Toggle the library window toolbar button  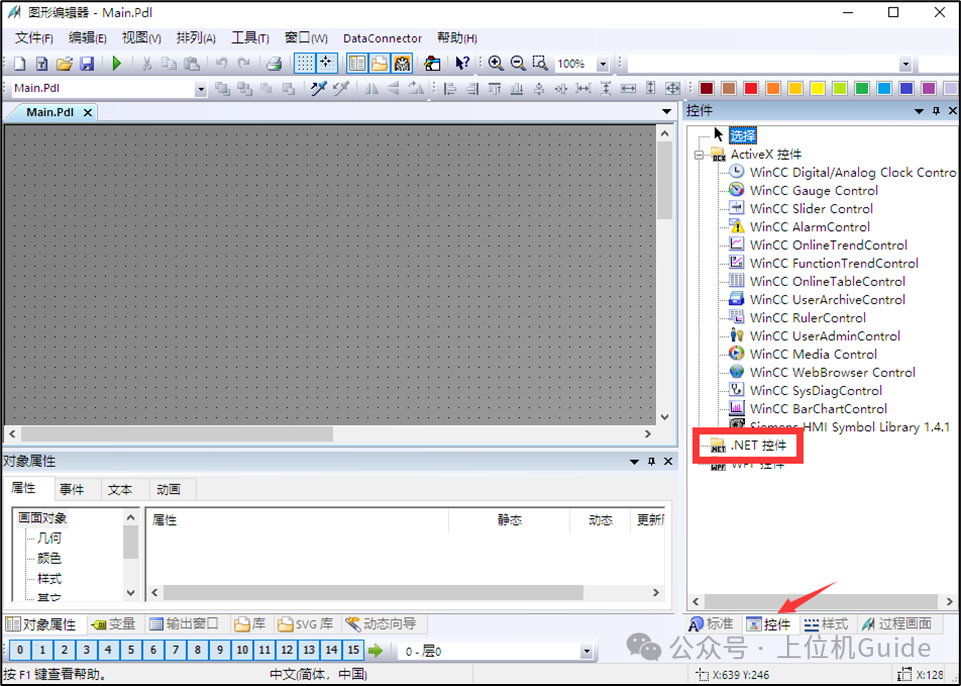point(379,63)
